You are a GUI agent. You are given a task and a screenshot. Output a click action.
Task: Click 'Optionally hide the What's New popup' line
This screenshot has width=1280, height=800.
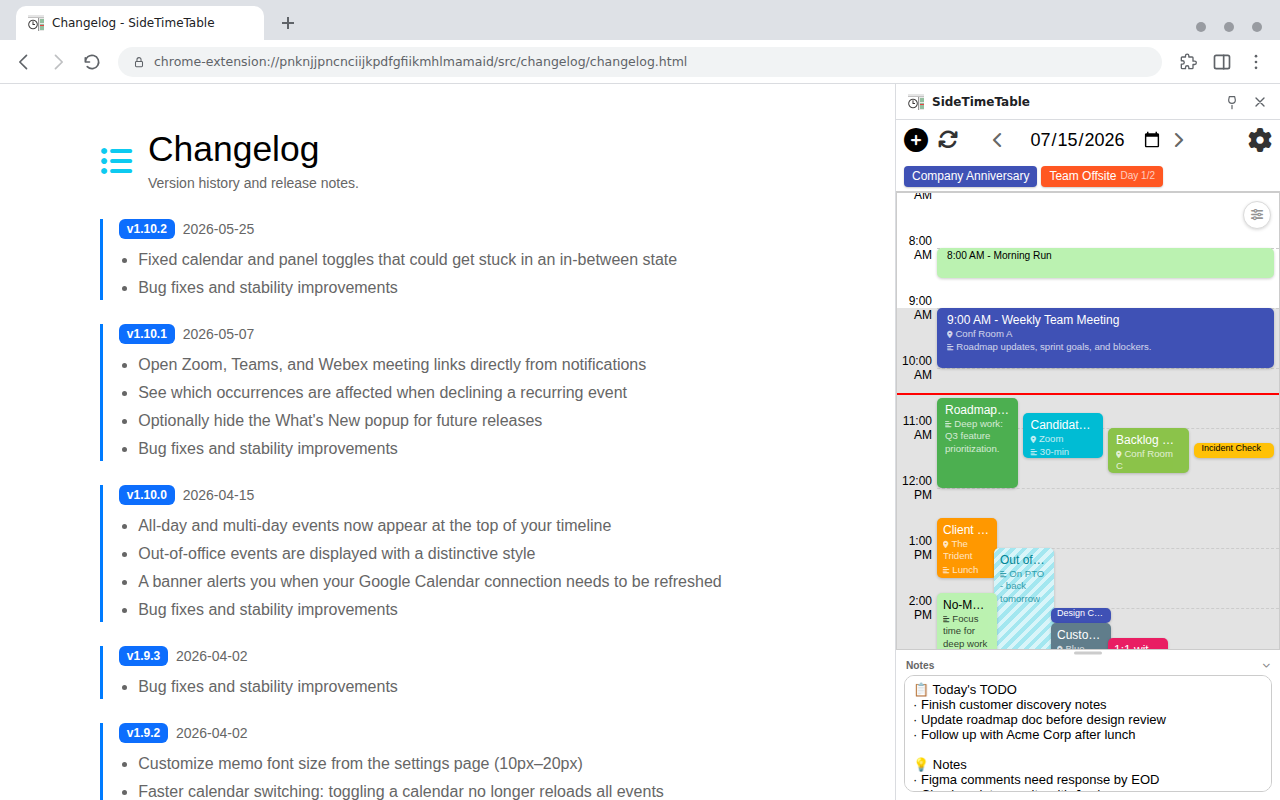click(340, 421)
